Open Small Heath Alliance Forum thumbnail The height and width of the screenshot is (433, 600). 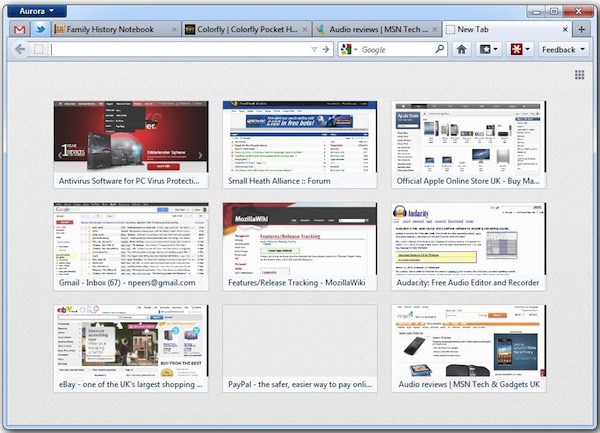[x=300, y=137]
